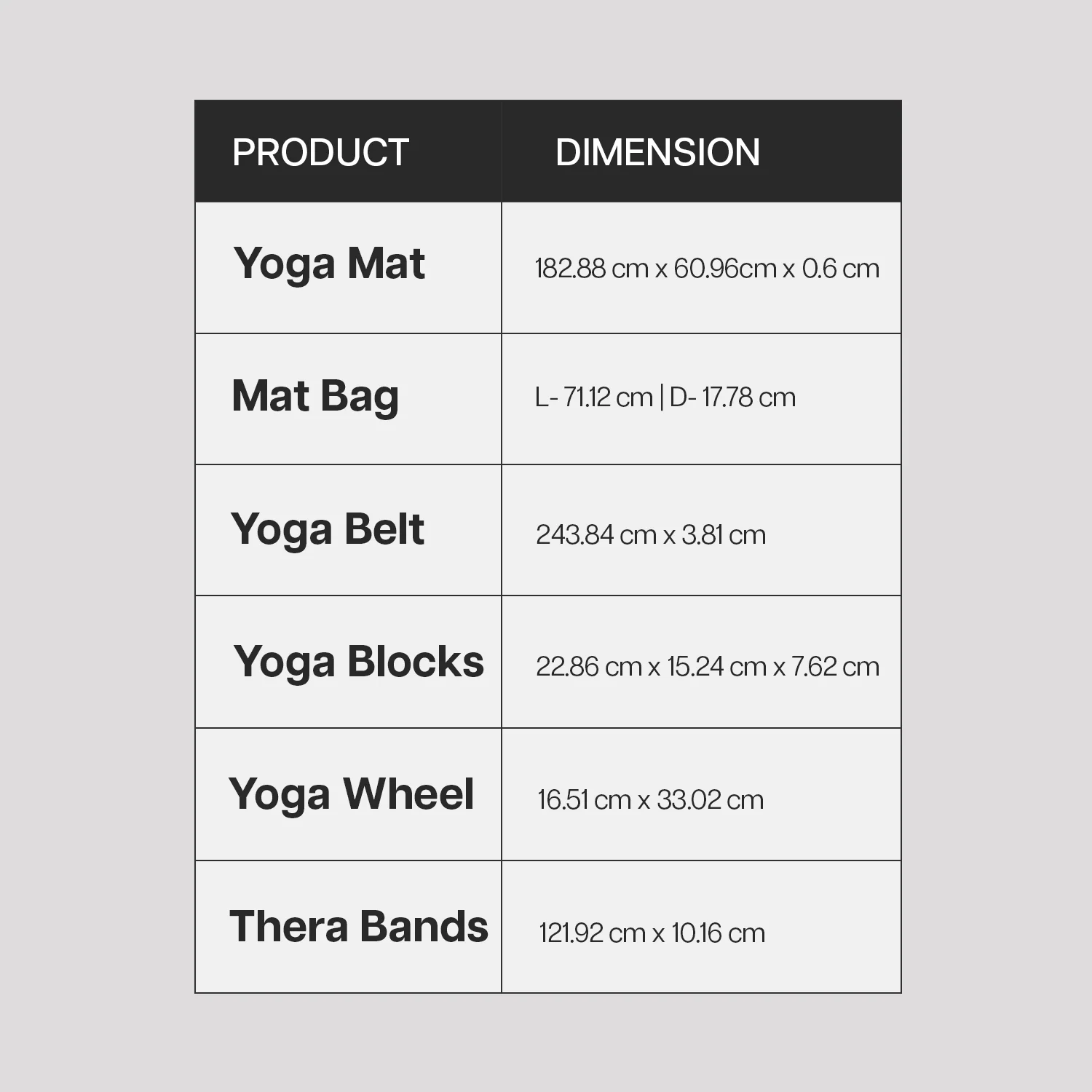Select the Yoga Mat product name
The height and width of the screenshot is (1092, 1092).
click(329, 264)
